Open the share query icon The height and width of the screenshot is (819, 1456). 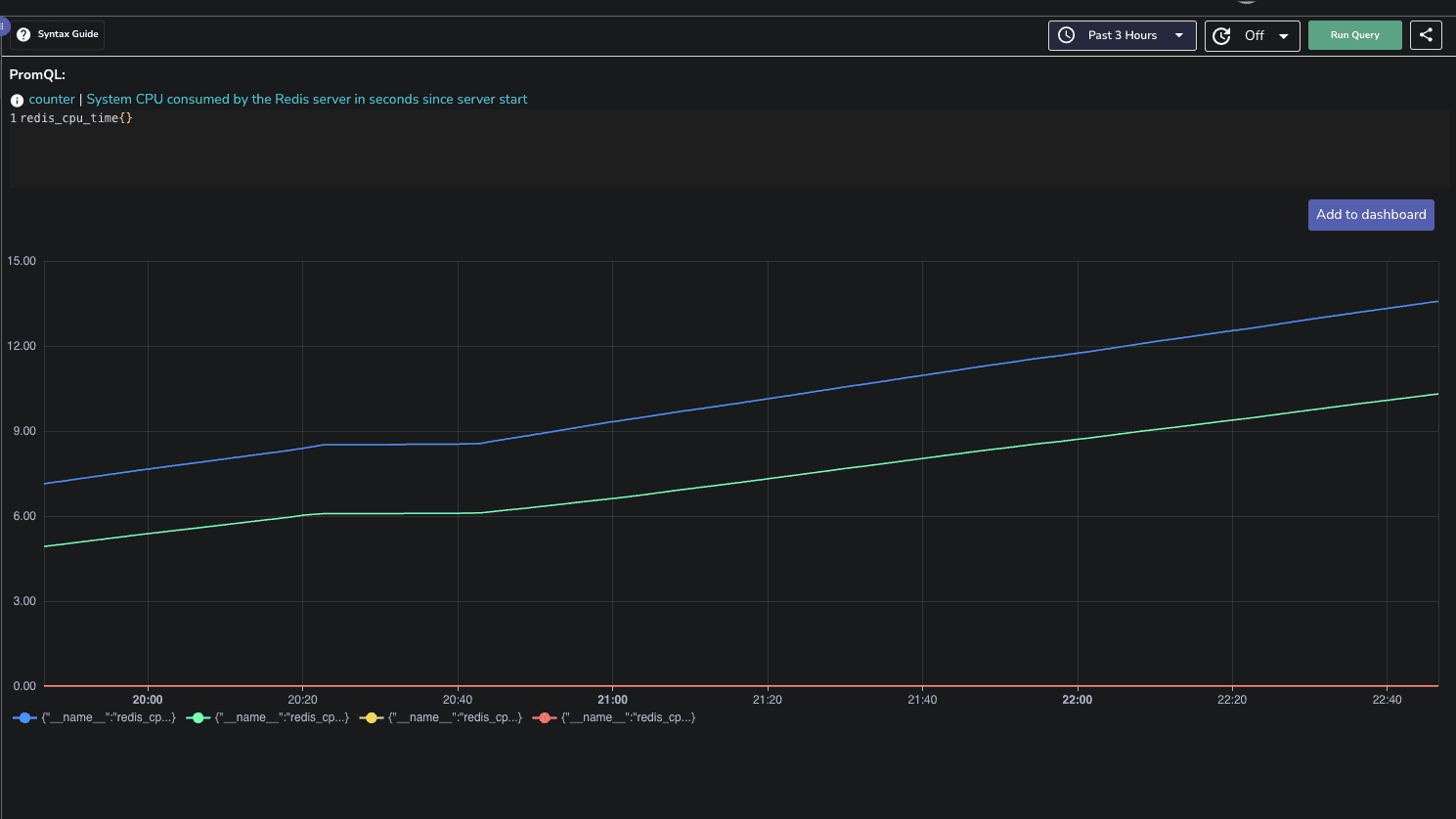tap(1426, 35)
